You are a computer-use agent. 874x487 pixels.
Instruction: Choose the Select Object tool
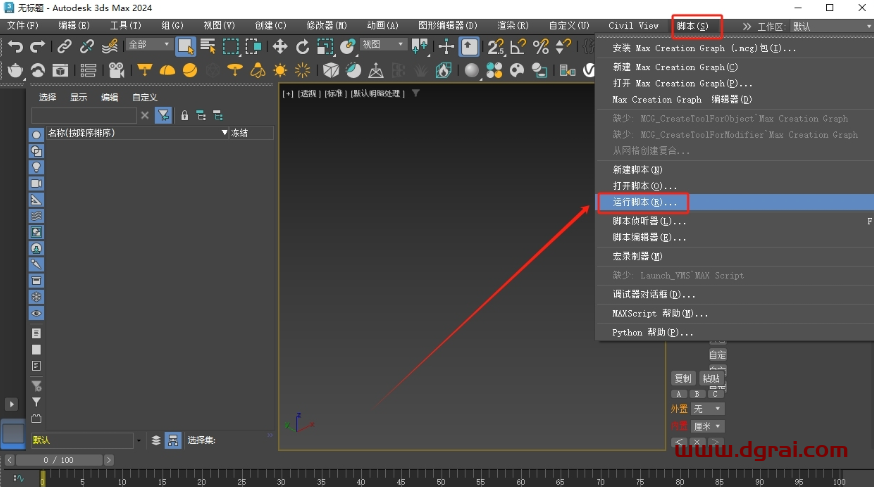[x=185, y=46]
